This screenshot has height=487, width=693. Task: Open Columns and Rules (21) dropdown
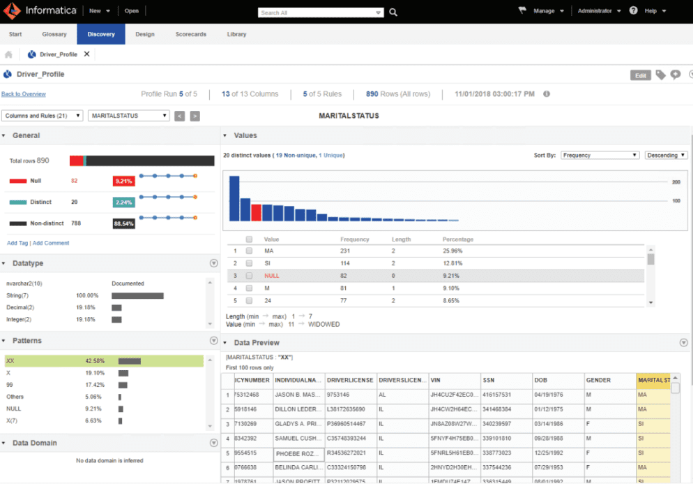[42, 116]
